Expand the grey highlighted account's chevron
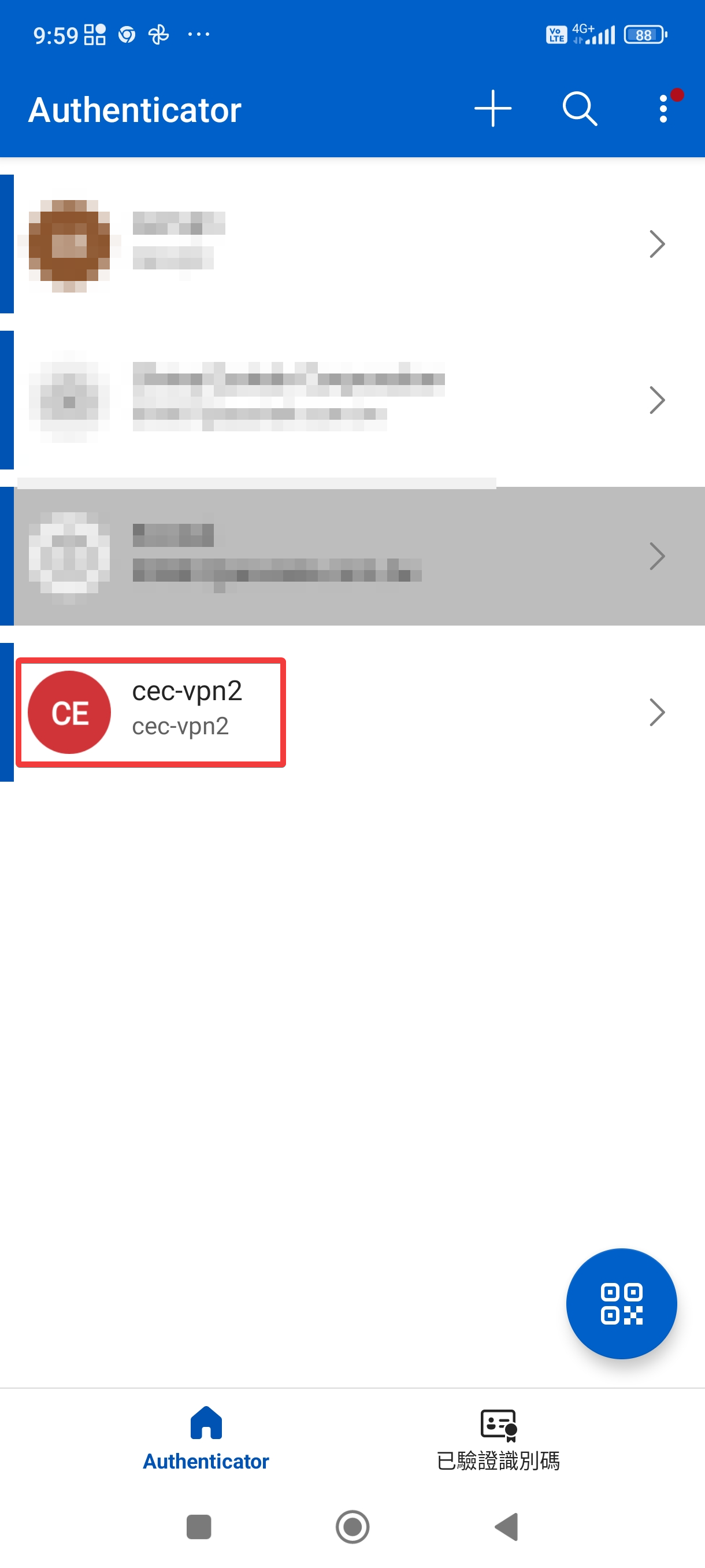The height and width of the screenshot is (1568, 705). [x=657, y=556]
